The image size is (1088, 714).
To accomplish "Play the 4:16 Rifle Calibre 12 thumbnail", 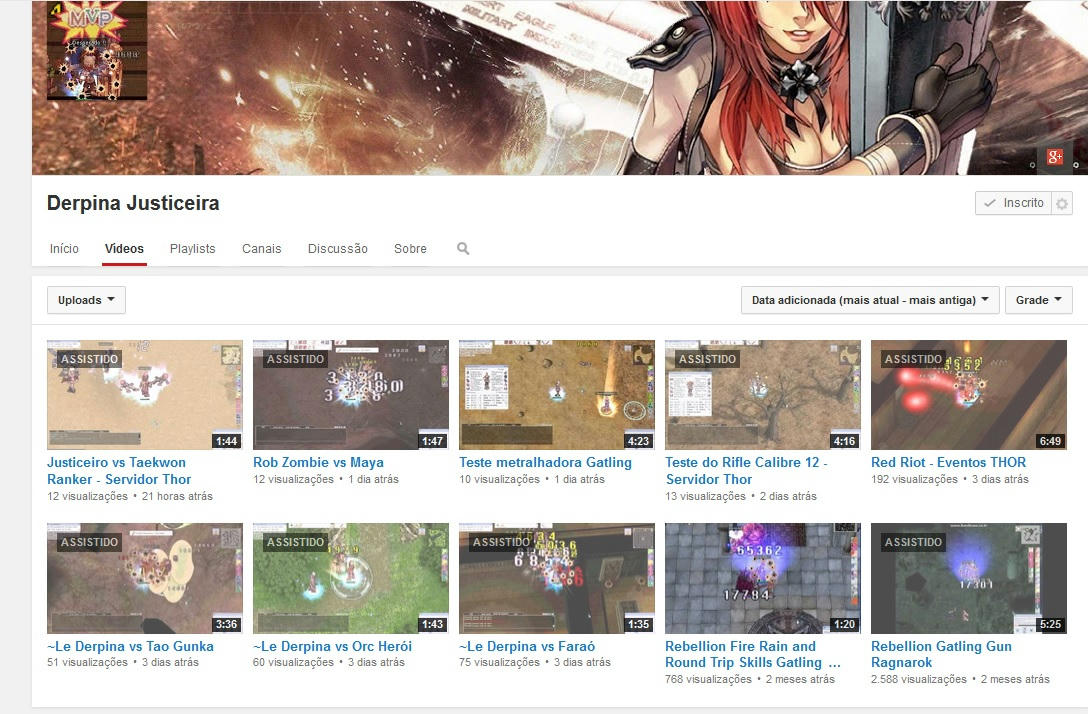I will point(763,395).
